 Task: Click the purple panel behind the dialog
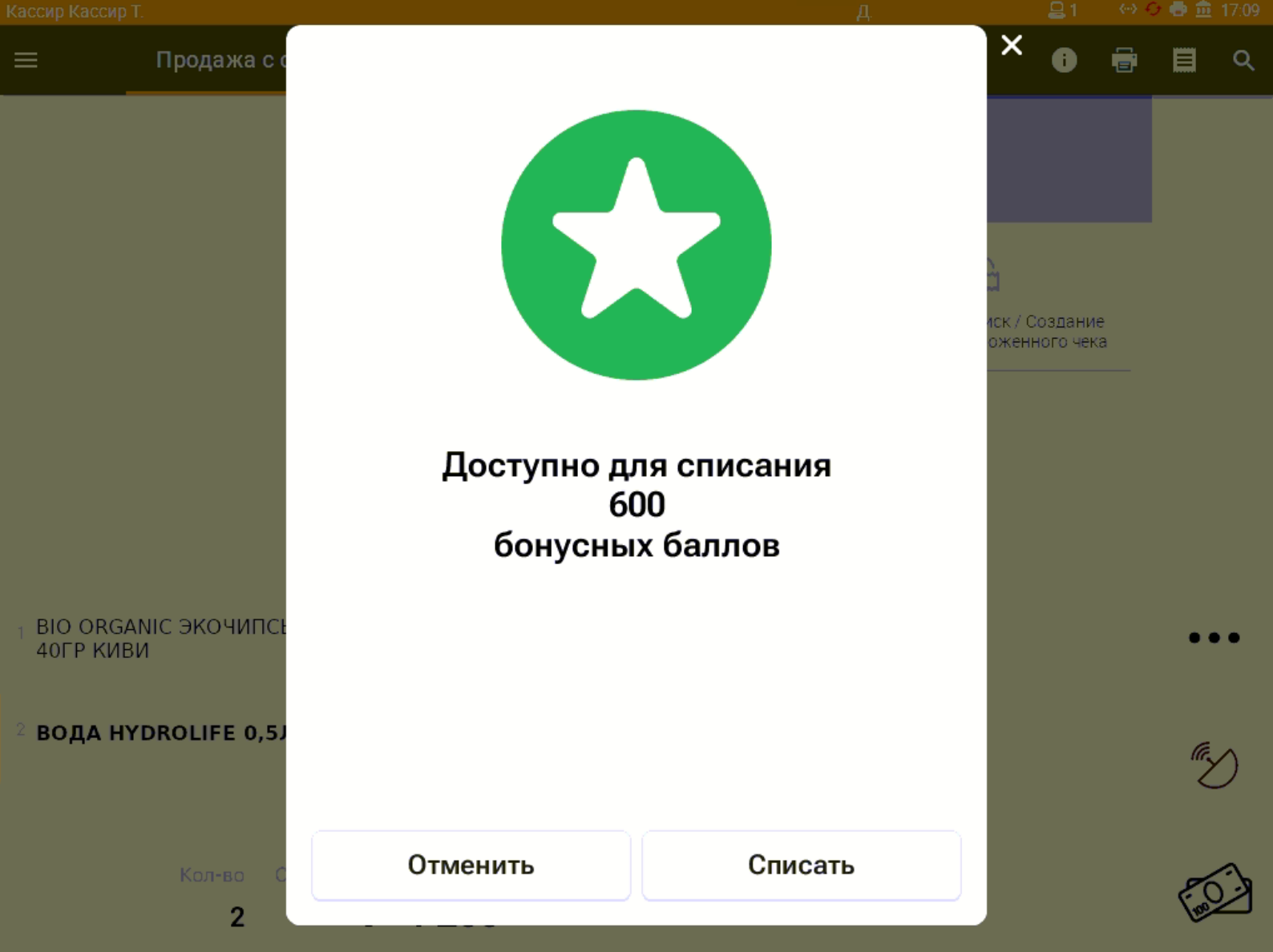(1069, 160)
